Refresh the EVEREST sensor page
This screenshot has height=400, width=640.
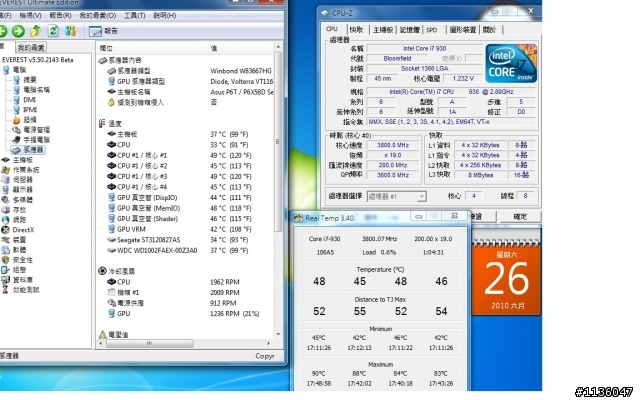click(x=53, y=31)
